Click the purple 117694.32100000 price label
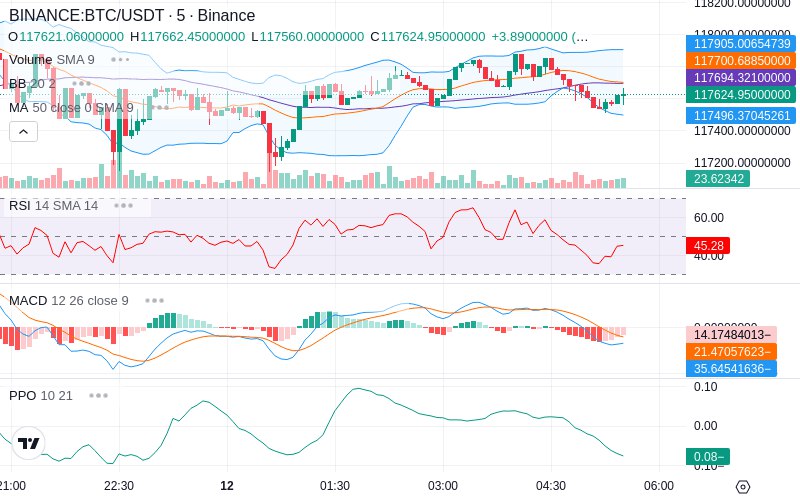The width and height of the screenshot is (800, 500). click(x=741, y=78)
